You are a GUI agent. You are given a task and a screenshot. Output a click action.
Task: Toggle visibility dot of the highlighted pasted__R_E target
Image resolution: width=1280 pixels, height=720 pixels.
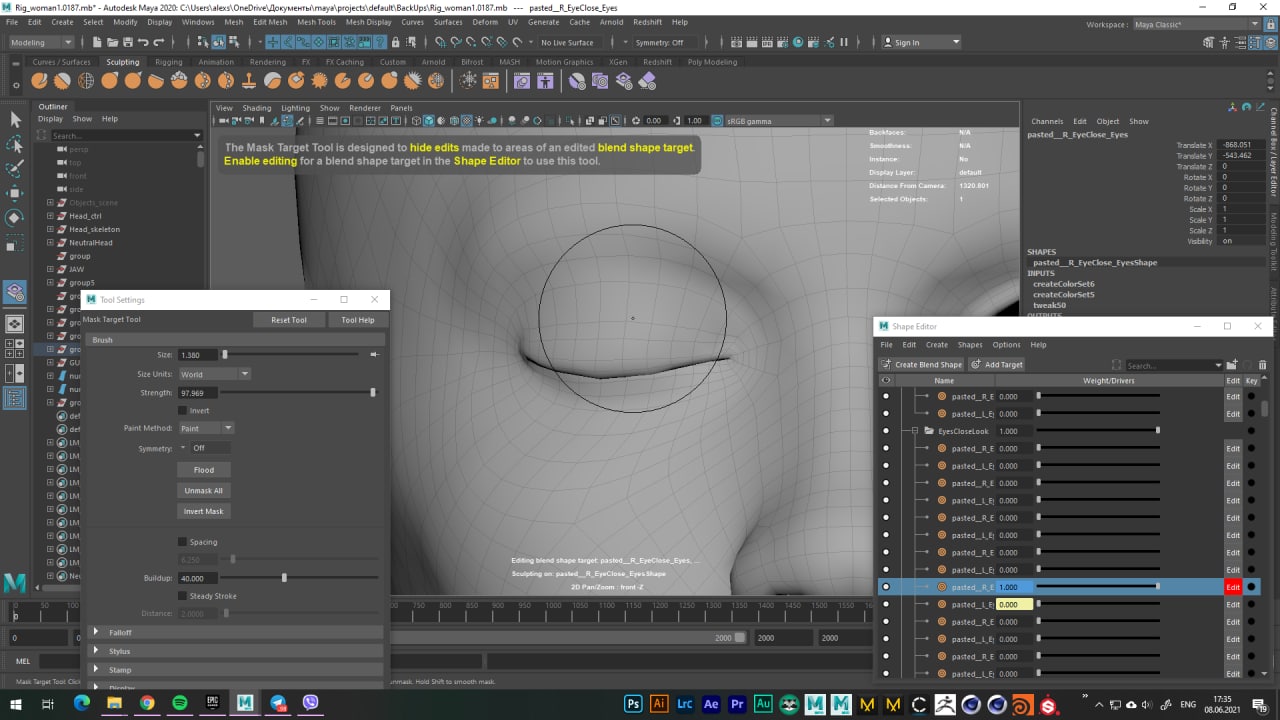(x=886, y=587)
